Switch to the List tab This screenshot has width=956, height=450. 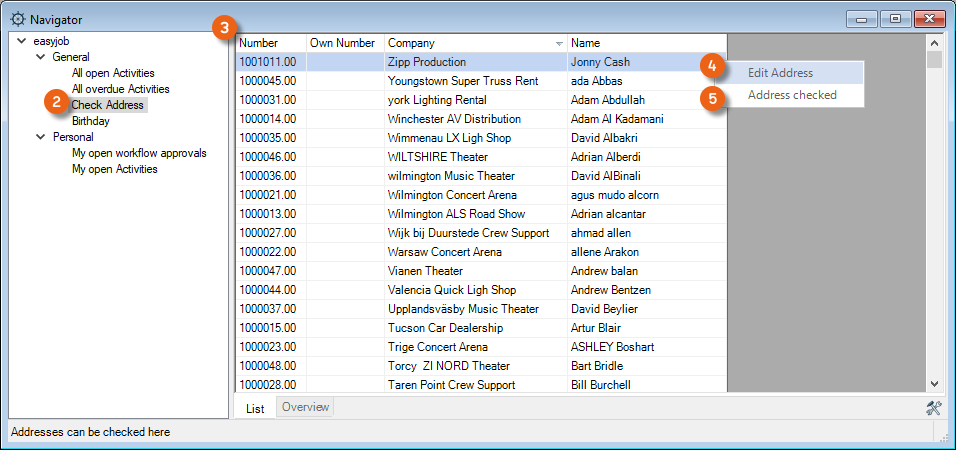tap(255, 408)
